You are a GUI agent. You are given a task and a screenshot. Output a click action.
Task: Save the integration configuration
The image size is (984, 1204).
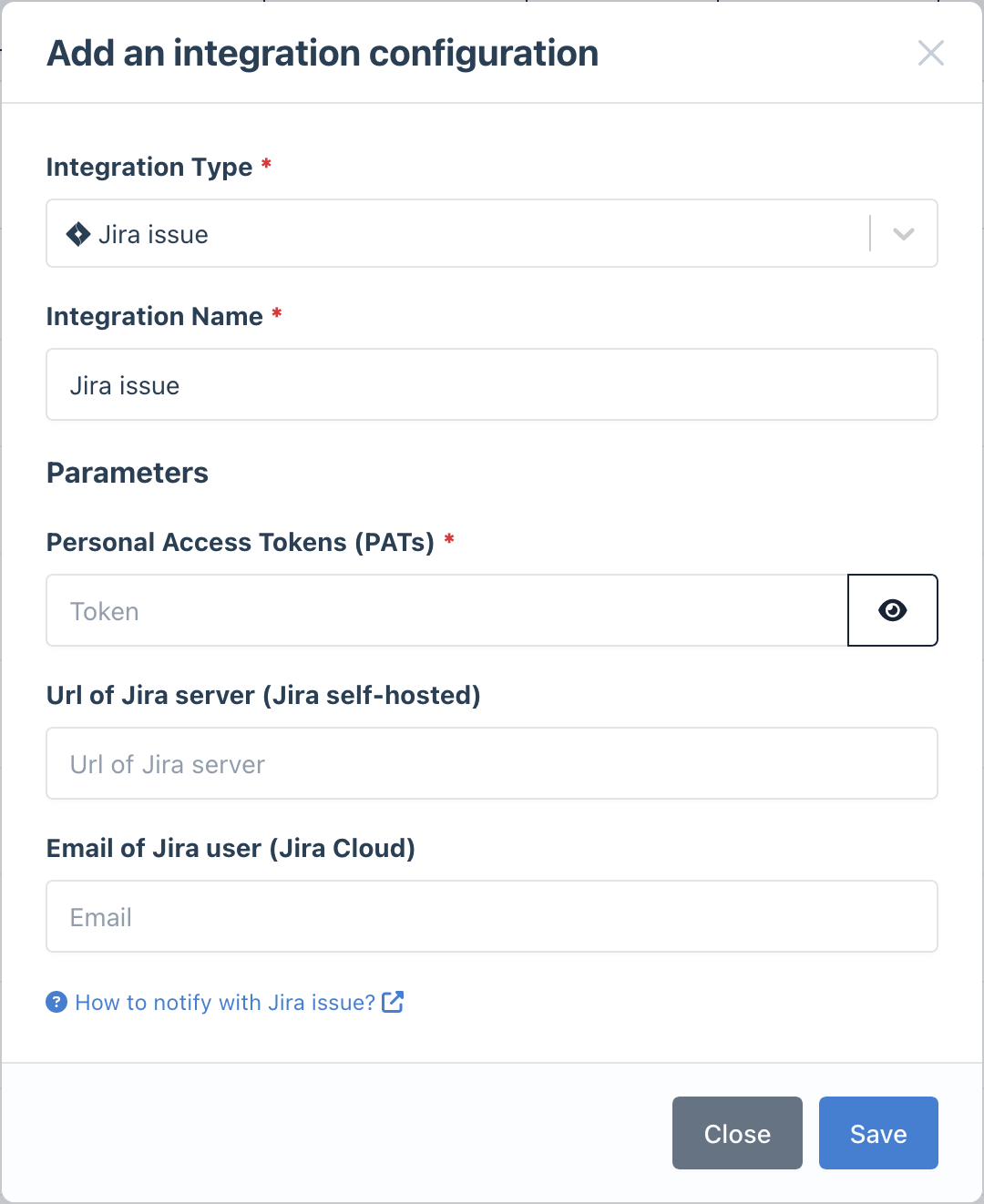click(877, 1133)
